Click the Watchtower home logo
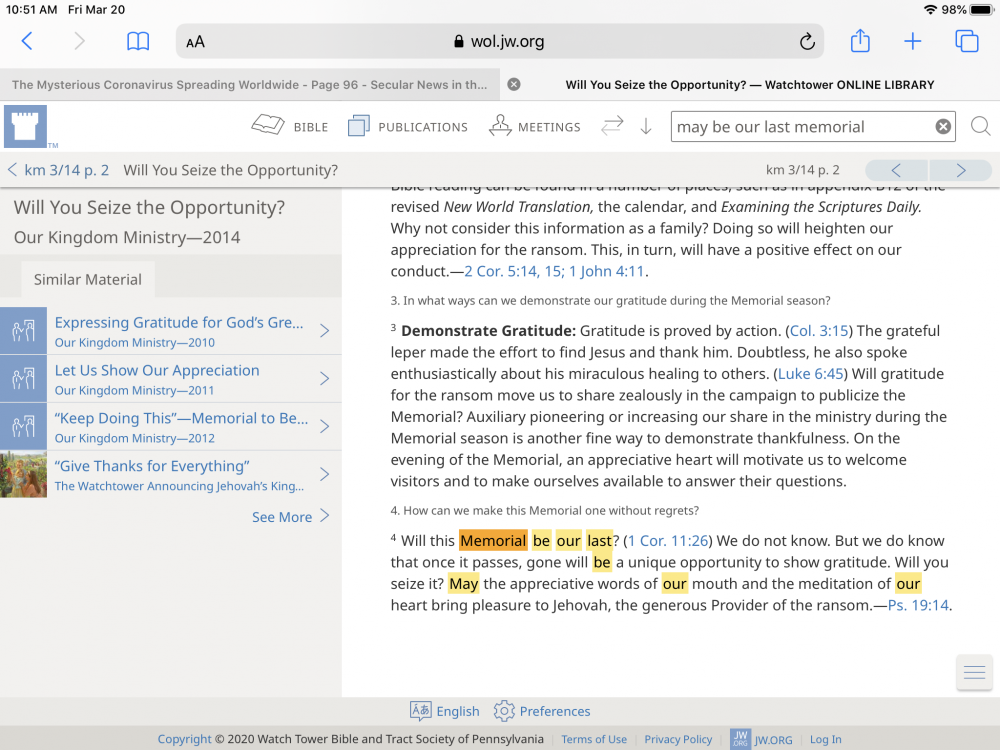This screenshot has width=1000, height=750. [26, 127]
